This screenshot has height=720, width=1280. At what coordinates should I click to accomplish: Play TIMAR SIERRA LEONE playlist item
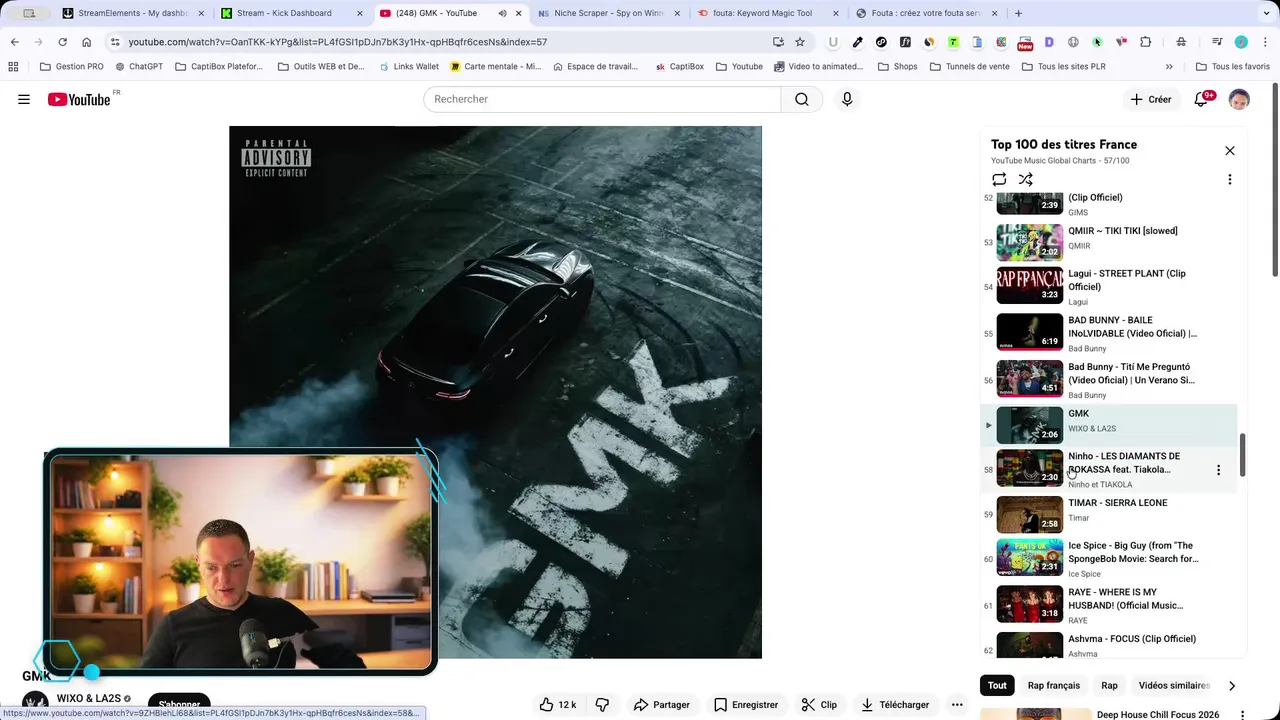click(1110, 515)
